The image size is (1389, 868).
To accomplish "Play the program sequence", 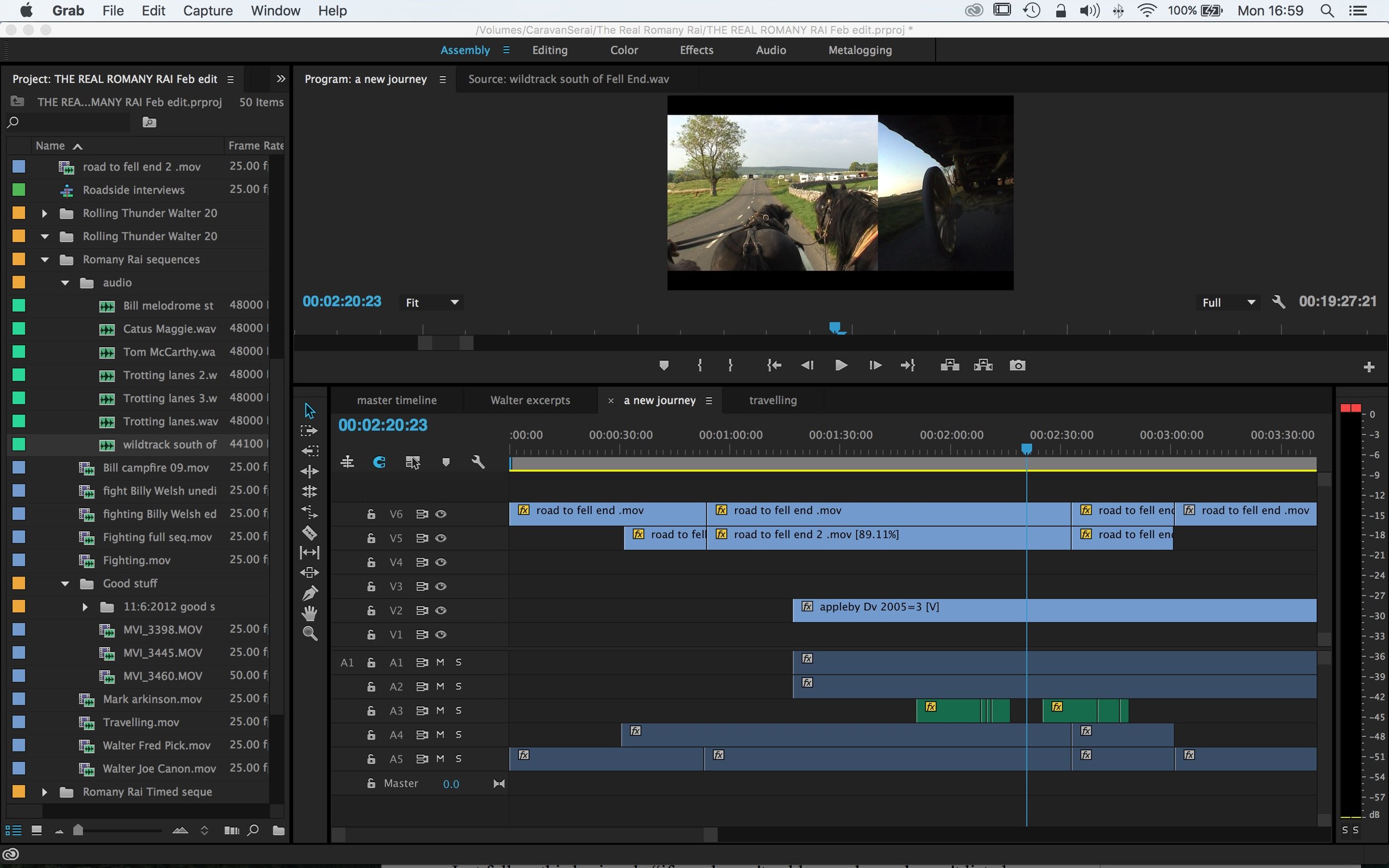I will point(841,365).
